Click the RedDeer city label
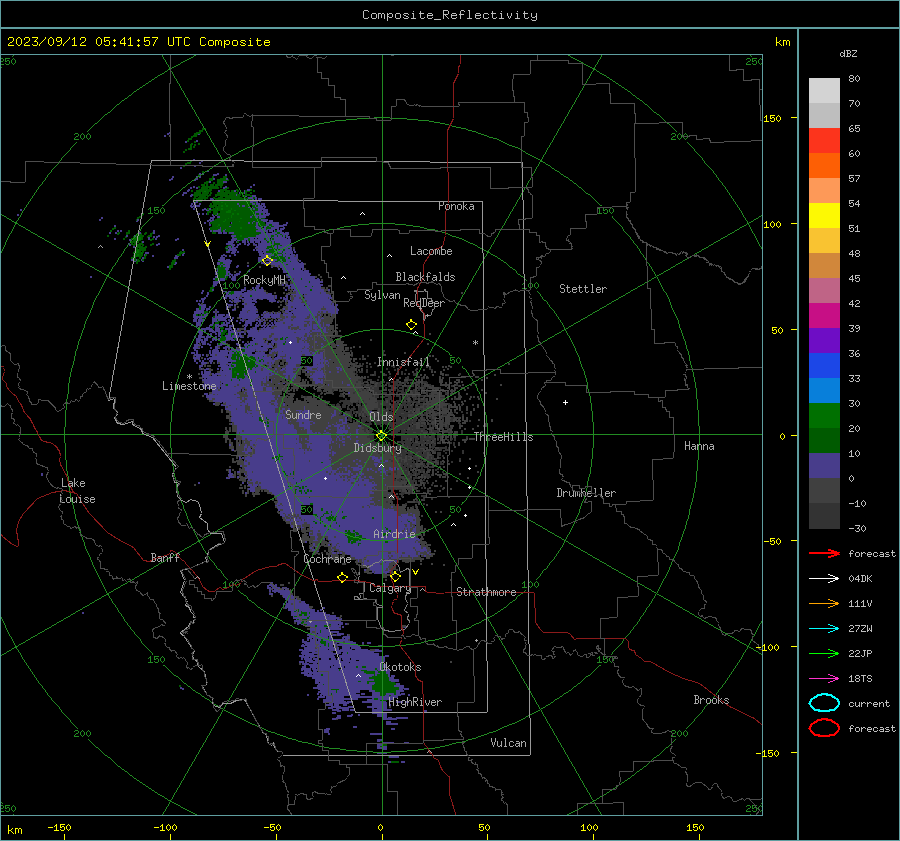900x841 pixels. click(x=424, y=303)
